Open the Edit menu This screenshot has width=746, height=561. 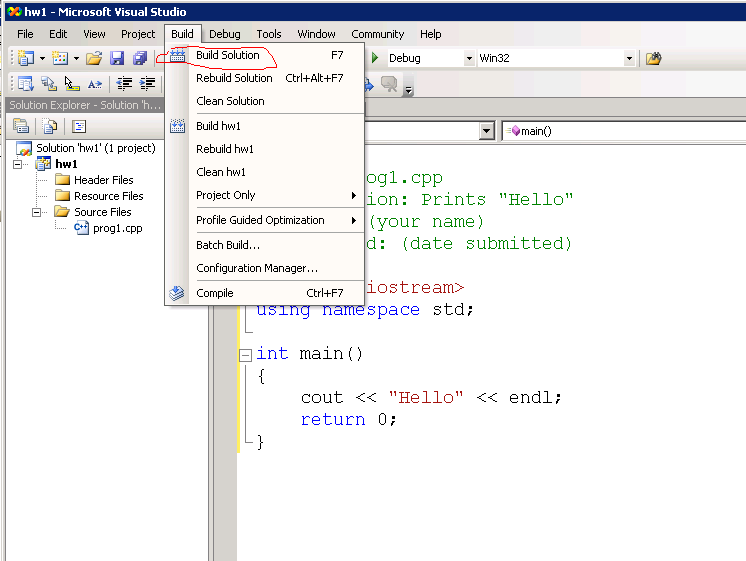pyautogui.click(x=58, y=34)
